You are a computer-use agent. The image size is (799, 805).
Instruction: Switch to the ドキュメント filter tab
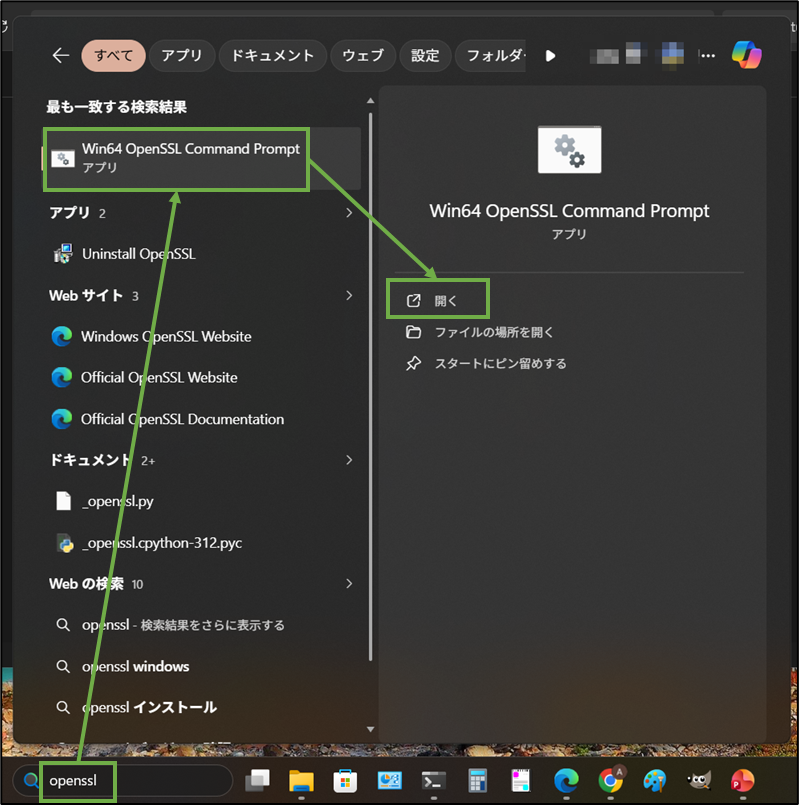[x=273, y=55]
